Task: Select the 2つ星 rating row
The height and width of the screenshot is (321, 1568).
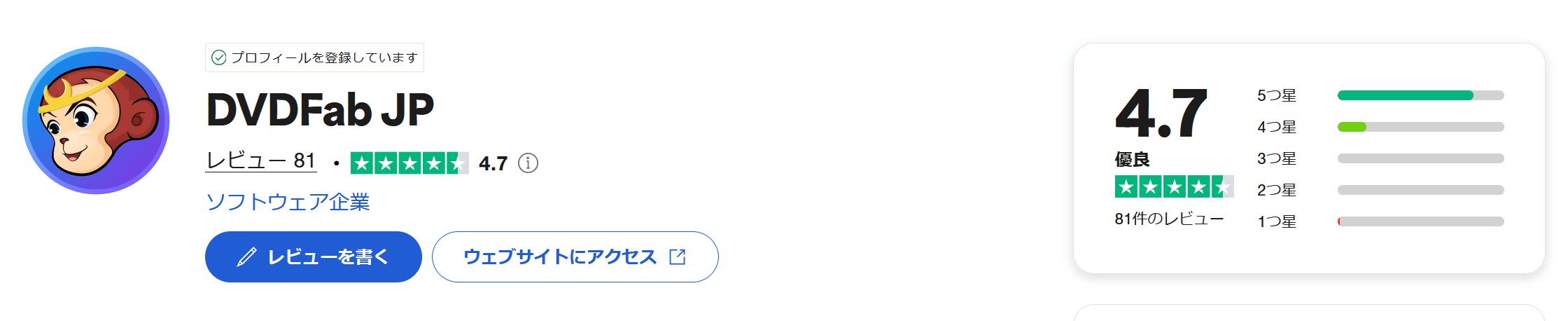Action: (1380, 190)
